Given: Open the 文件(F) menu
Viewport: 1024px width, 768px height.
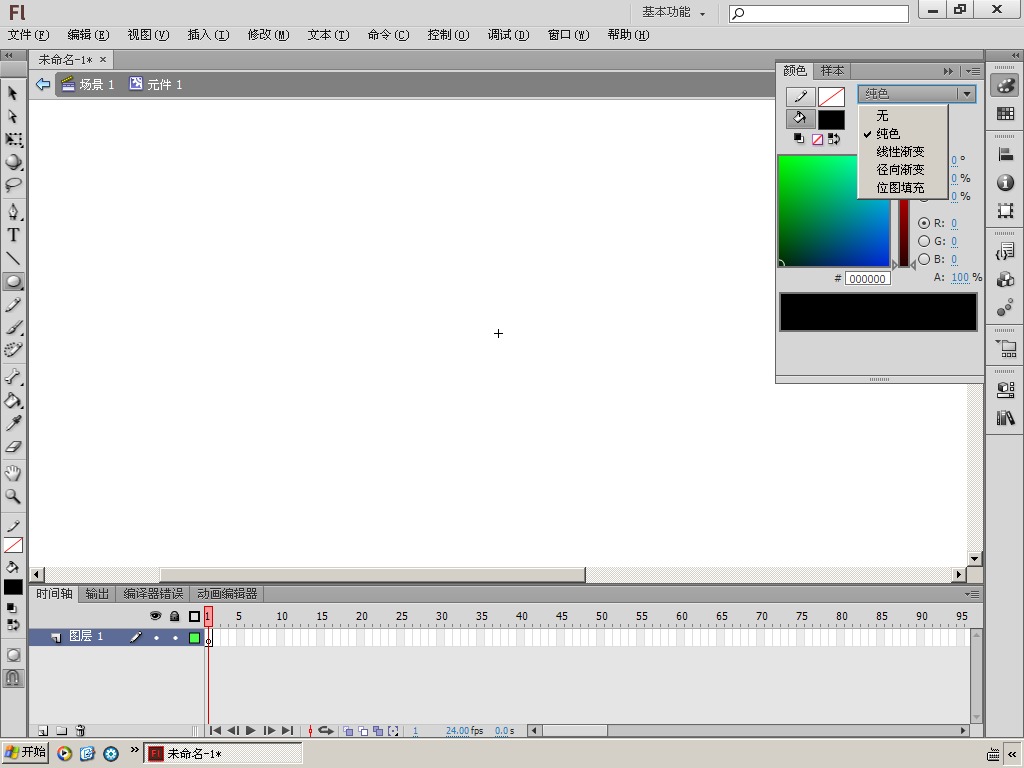Looking at the screenshot, I should point(28,35).
